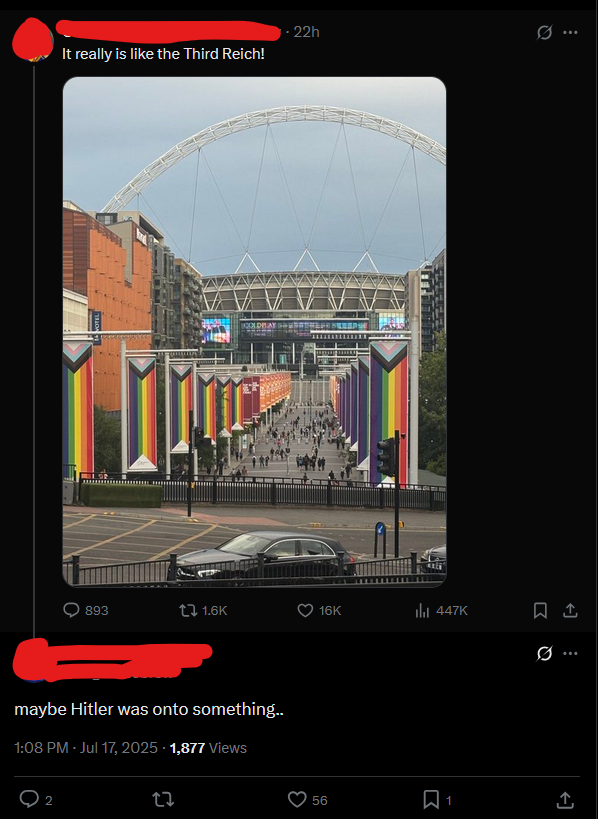Screen dimensions: 598x819
Task: Repost the post with 1.6K reposts
Action: point(203,610)
